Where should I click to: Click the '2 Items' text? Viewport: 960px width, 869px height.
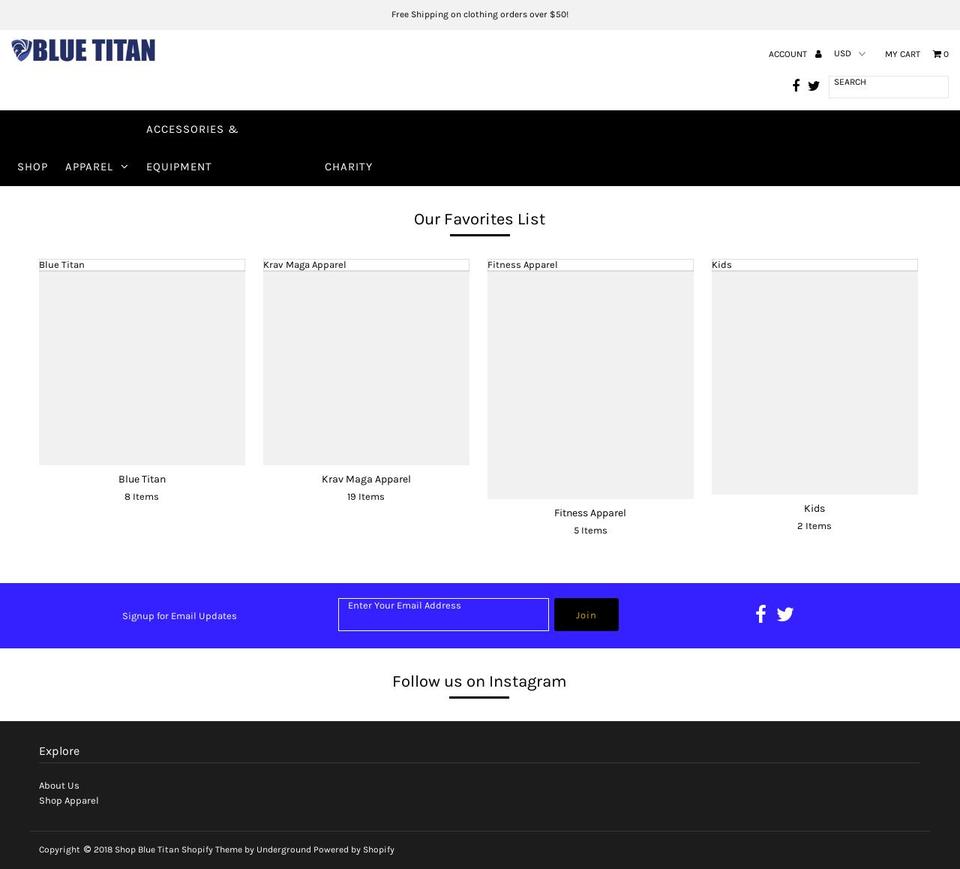pyautogui.click(x=814, y=526)
